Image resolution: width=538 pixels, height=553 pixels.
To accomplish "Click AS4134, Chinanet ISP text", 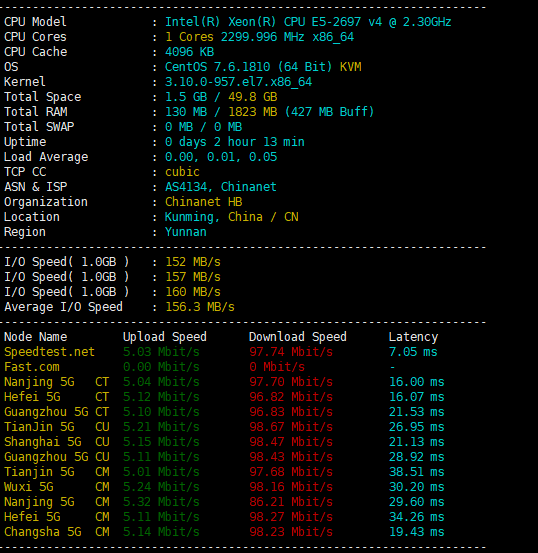I will click(x=221, y=187).
